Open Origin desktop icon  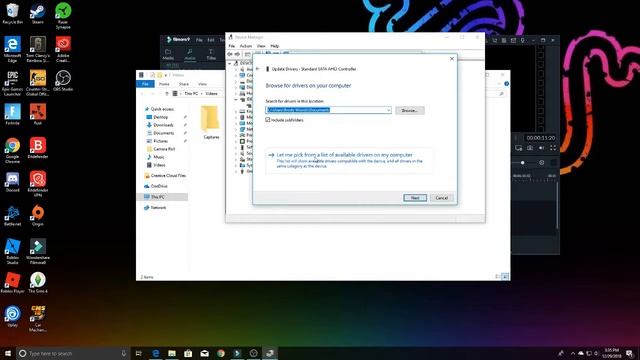pos(38,216)
